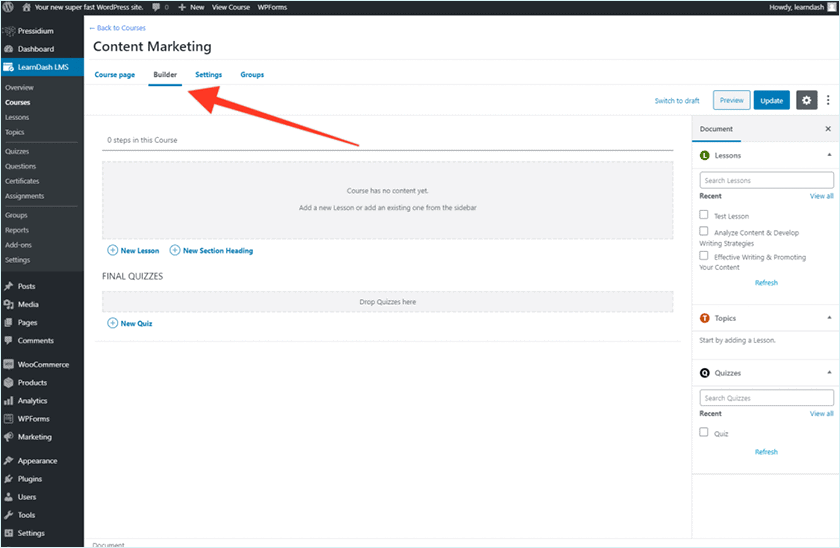840x548 pixels.
Task: Switch to the Settings tab
Action: [x=208, y=75]
